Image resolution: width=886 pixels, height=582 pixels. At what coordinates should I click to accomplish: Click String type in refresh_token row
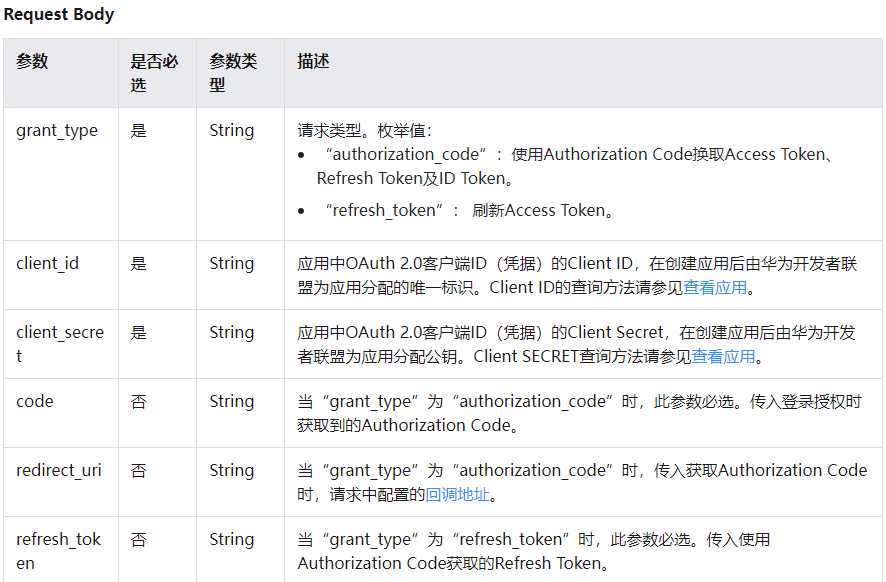click(232, 539)
